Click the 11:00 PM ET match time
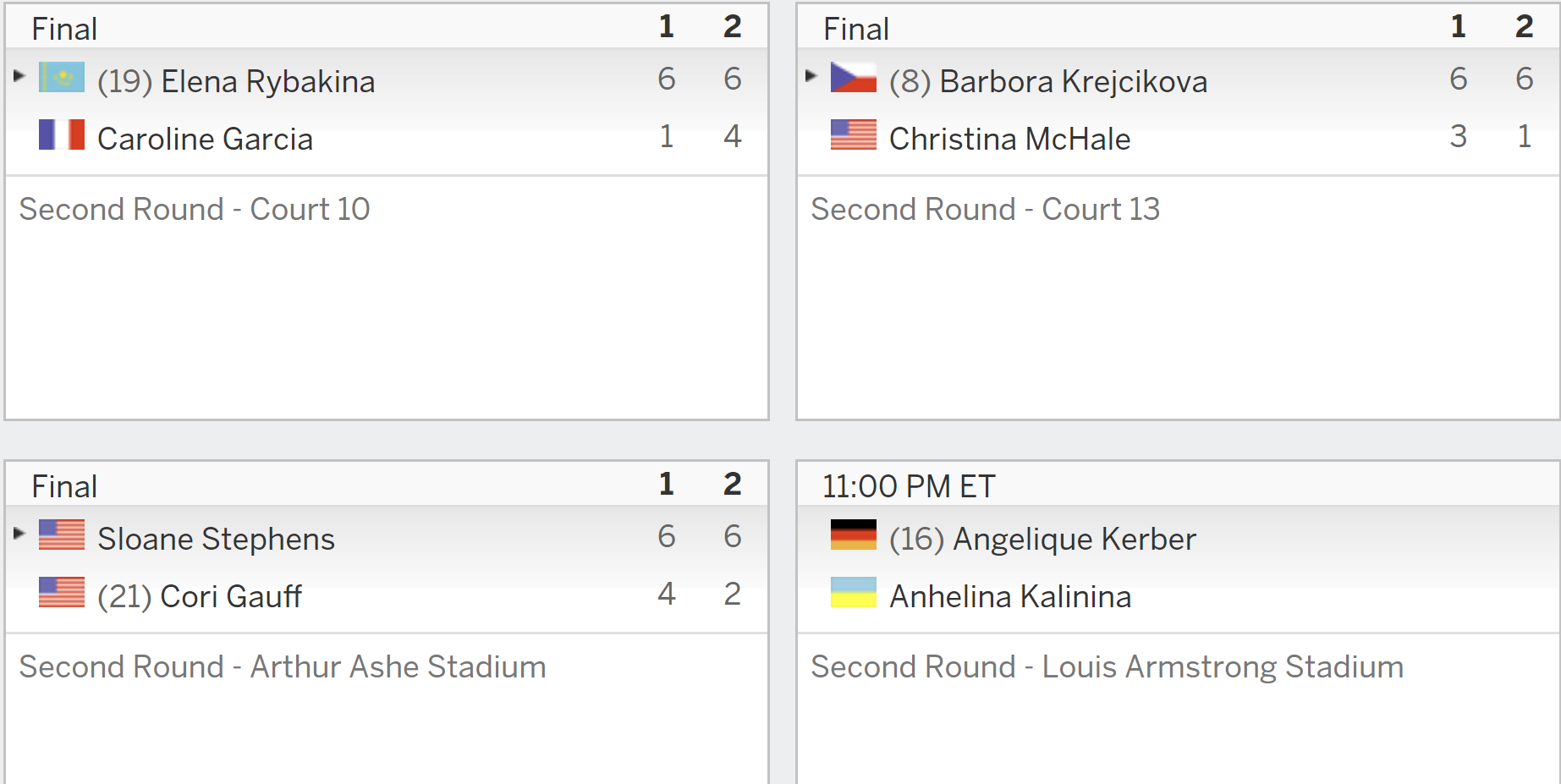Viewport: 1561px width, 784px height. [909, 486]
